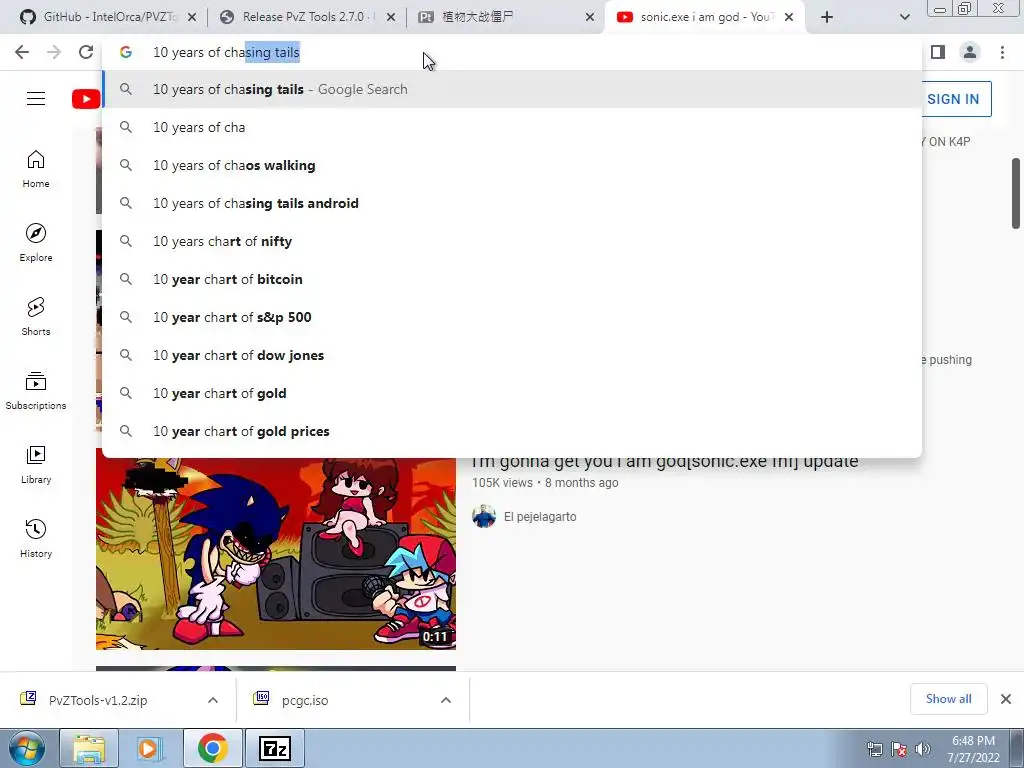Viewport: 1024px width, 768px height.
Task: Select the Chrome taskbar icon
Action: pos(213,748)
